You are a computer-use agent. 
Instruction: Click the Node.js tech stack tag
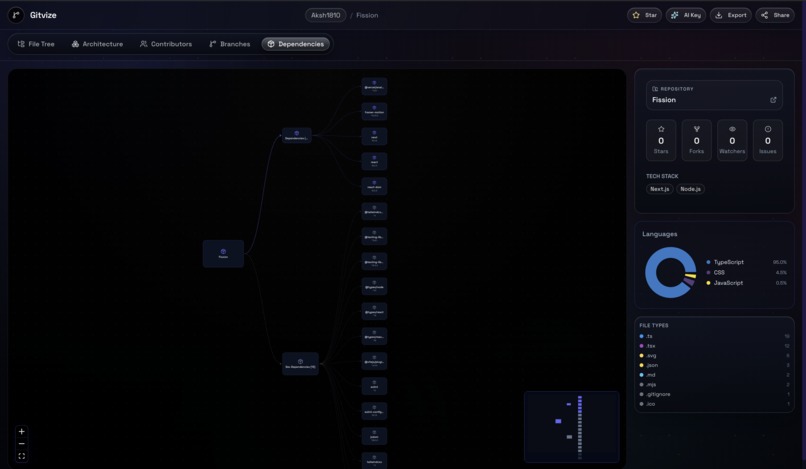click(690, 189)
